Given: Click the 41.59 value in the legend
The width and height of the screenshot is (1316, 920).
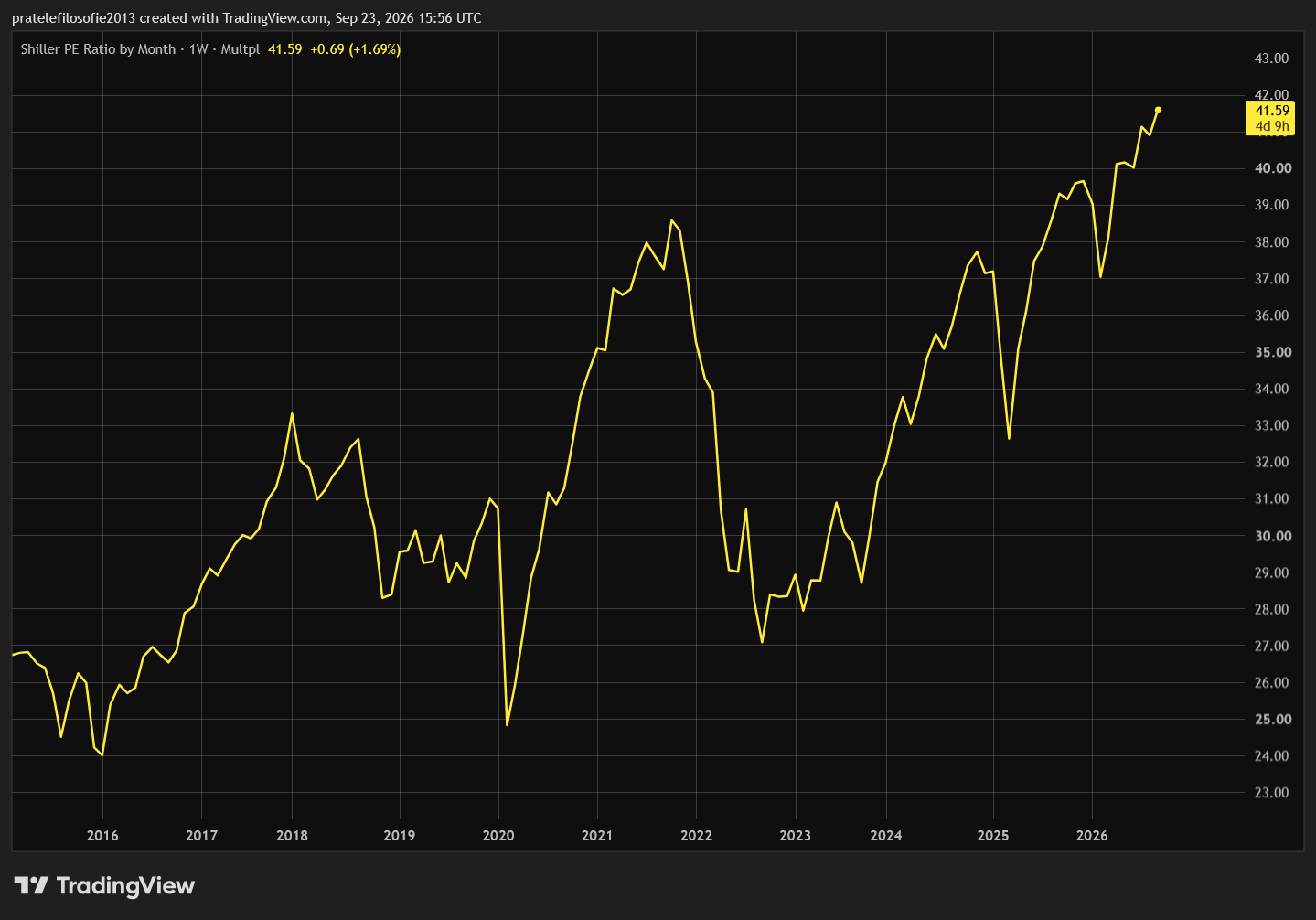Looking at the screenshot, I should [x=284, y=49].
